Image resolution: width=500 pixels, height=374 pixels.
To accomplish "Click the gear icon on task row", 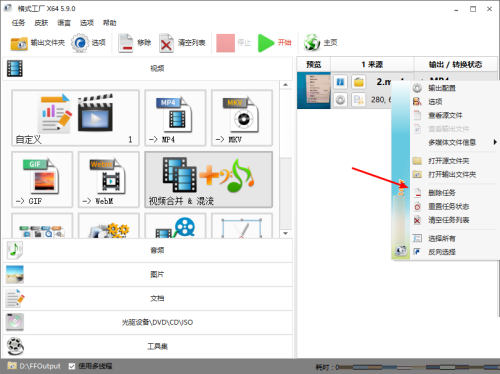I will pyautogui.click(x=340, y=100).
